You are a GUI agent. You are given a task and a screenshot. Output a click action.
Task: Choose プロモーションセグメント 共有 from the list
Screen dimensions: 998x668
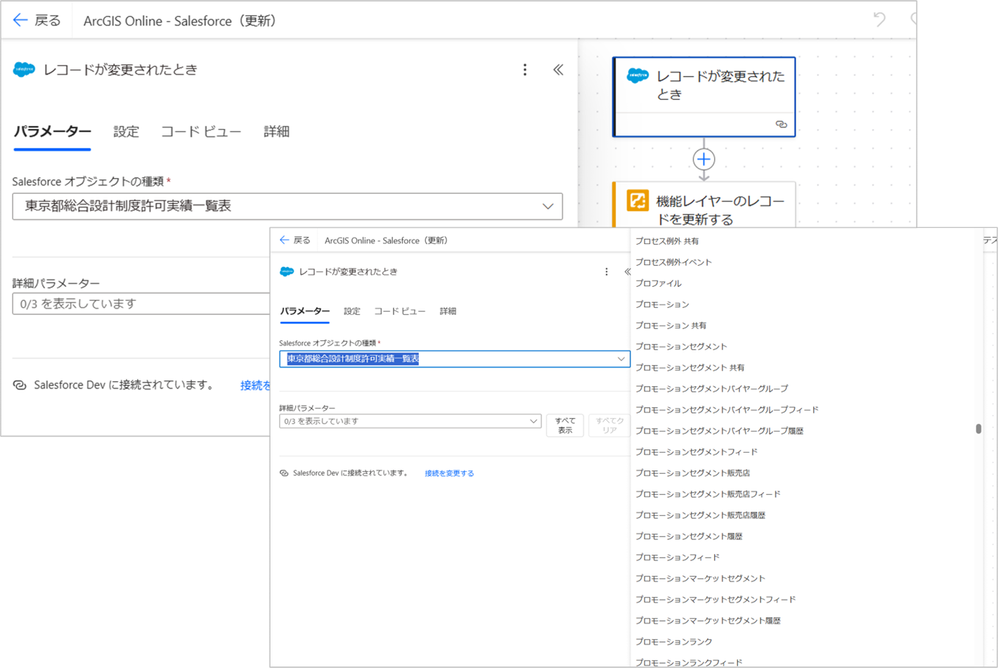(x=690, y=367)
